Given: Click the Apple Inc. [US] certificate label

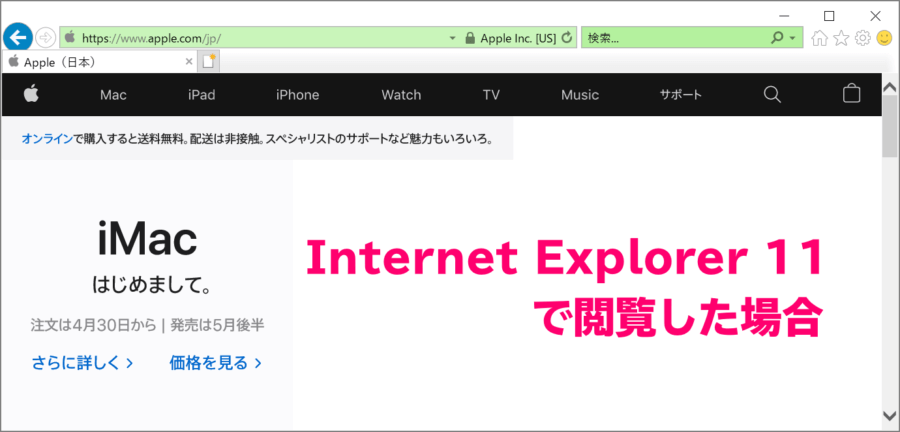Looking at the screenshot, I should 518,38.
